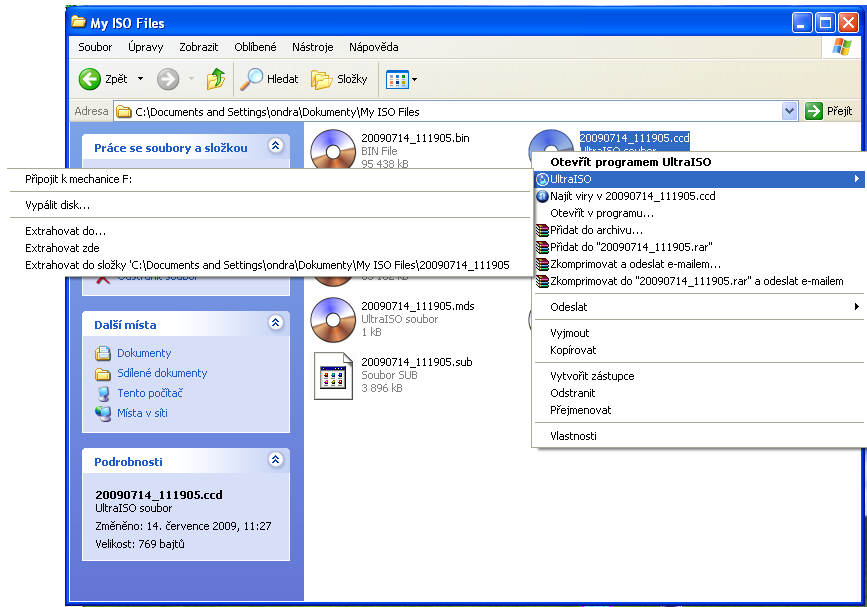
Task: Open the Místa v síti link
Action: [142, 413]
